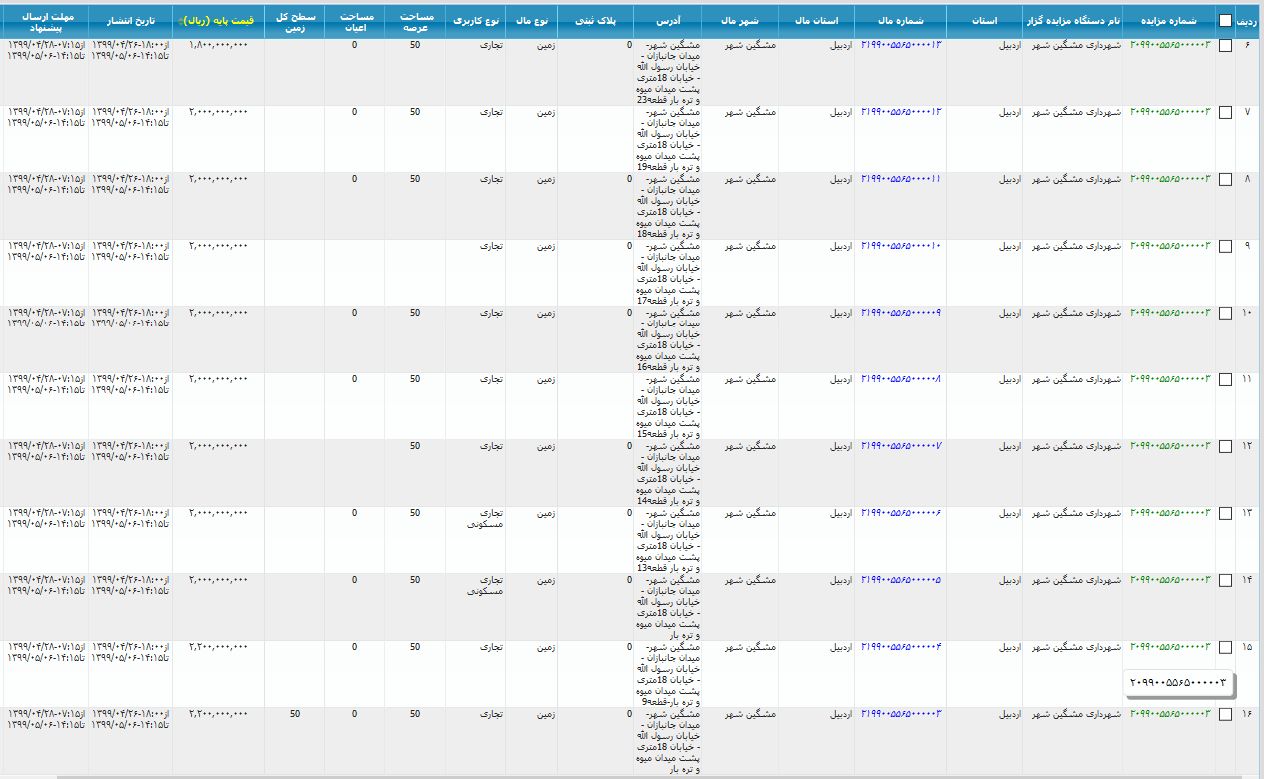Sort table by تاریخ انتشار header
The image size is (1264, 779).
[x=130, y=20]
